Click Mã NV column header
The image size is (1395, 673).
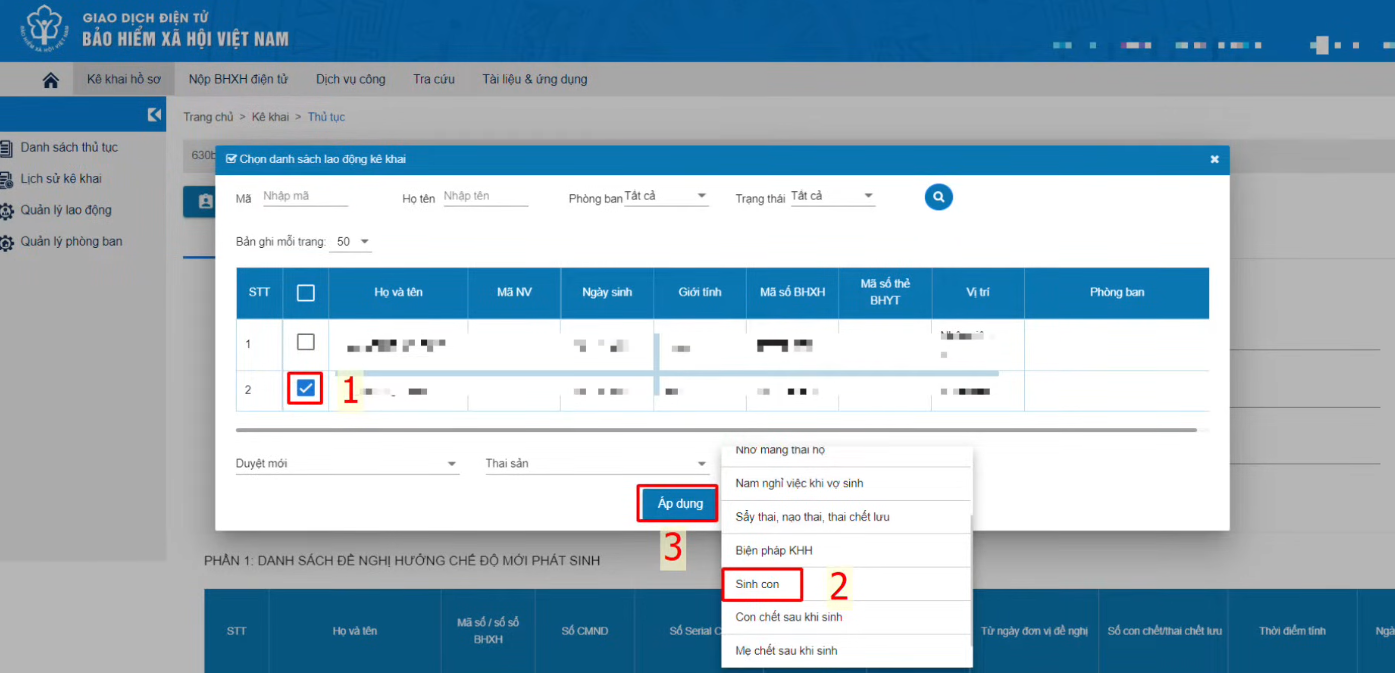coord(514,293)
